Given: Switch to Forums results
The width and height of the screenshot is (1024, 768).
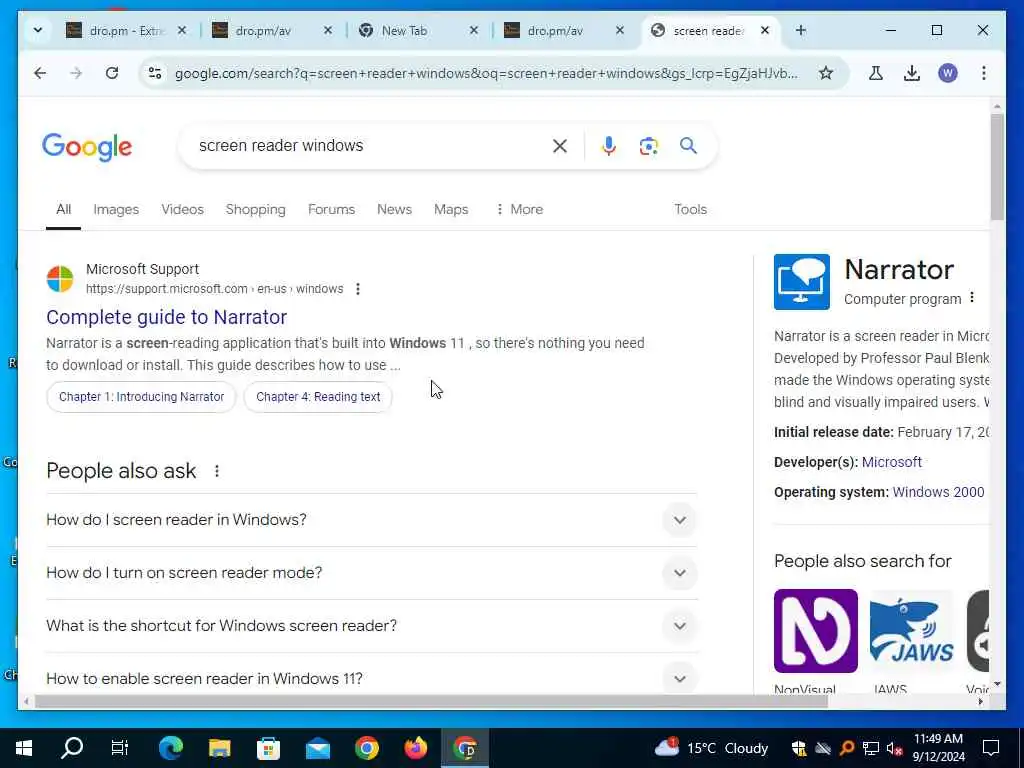Looking at the screenshot, I should [x=331, y=210].
